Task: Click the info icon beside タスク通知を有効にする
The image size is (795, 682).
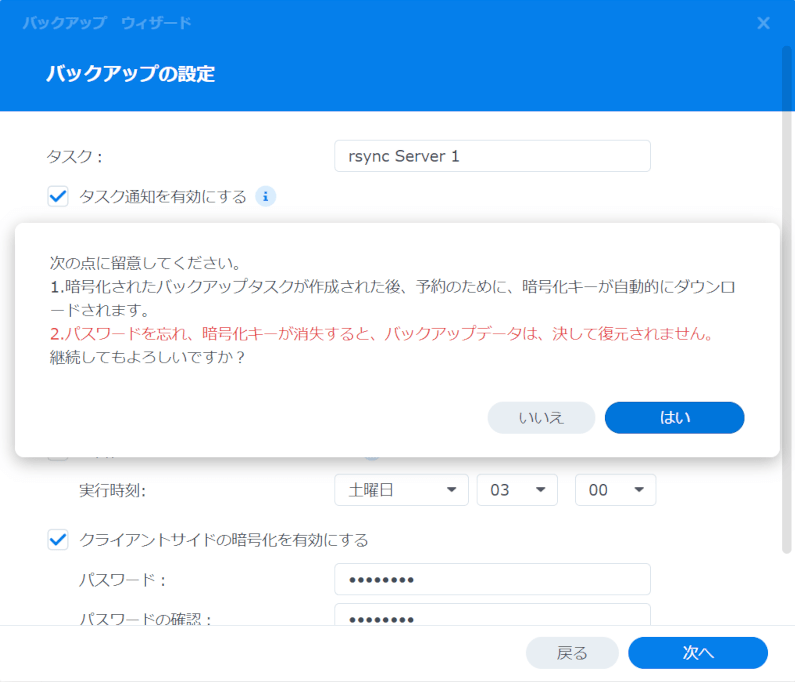Action: [265, 196]
